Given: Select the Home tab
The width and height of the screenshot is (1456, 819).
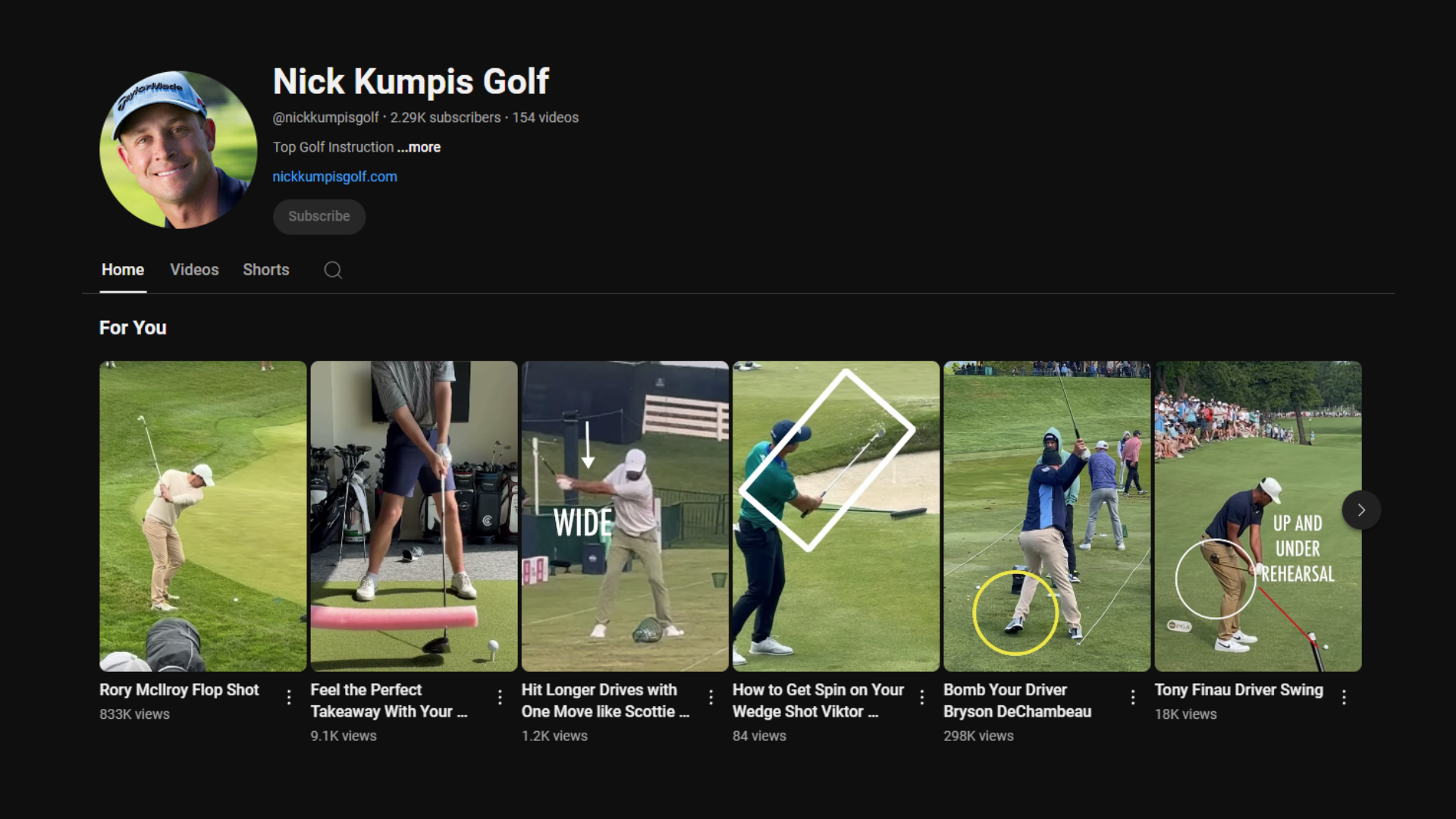Looking at the screenshot, I should (x=123, y=270).
